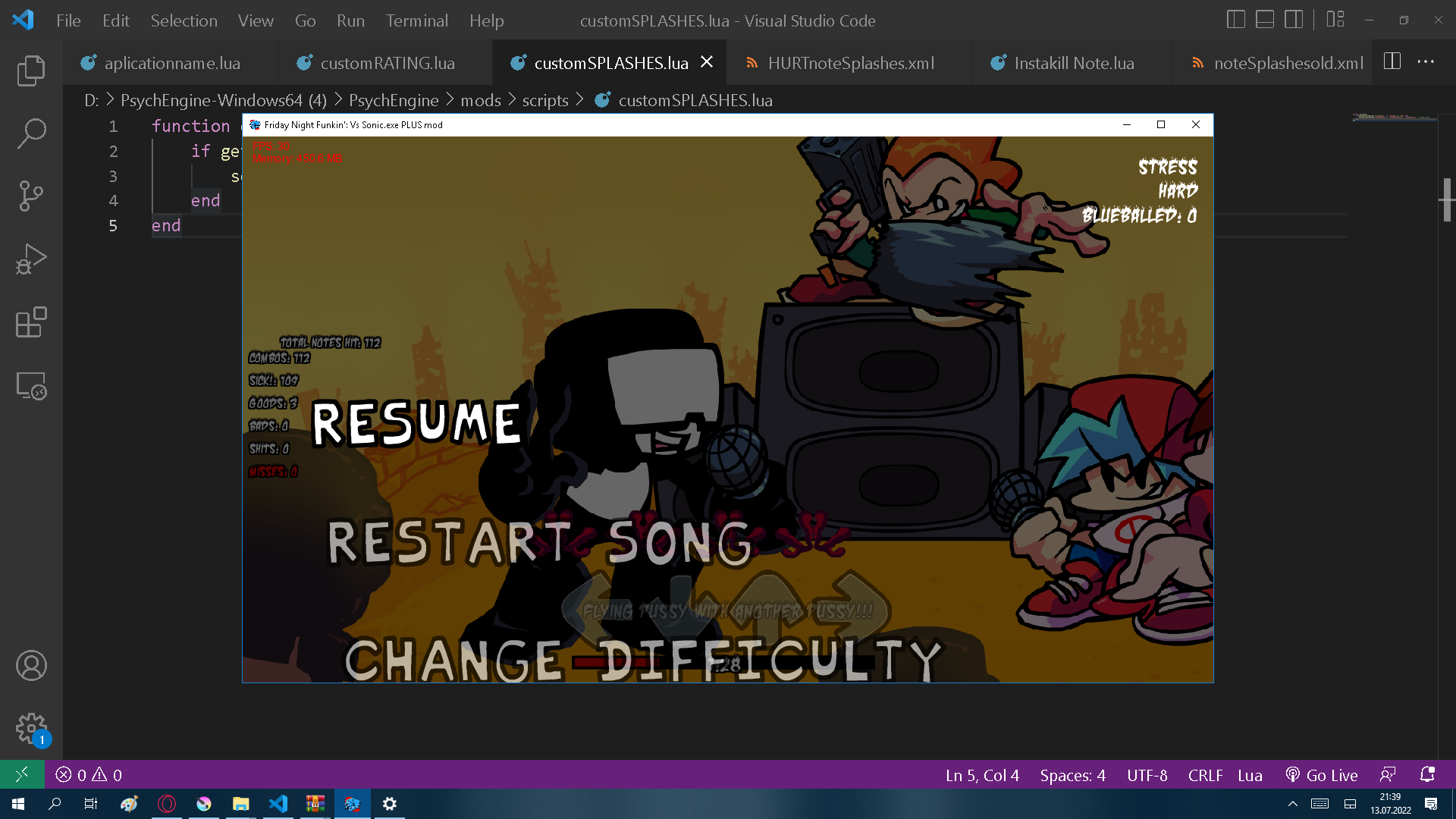
Task: Open the Source Control view
Action: pos(31,196)
